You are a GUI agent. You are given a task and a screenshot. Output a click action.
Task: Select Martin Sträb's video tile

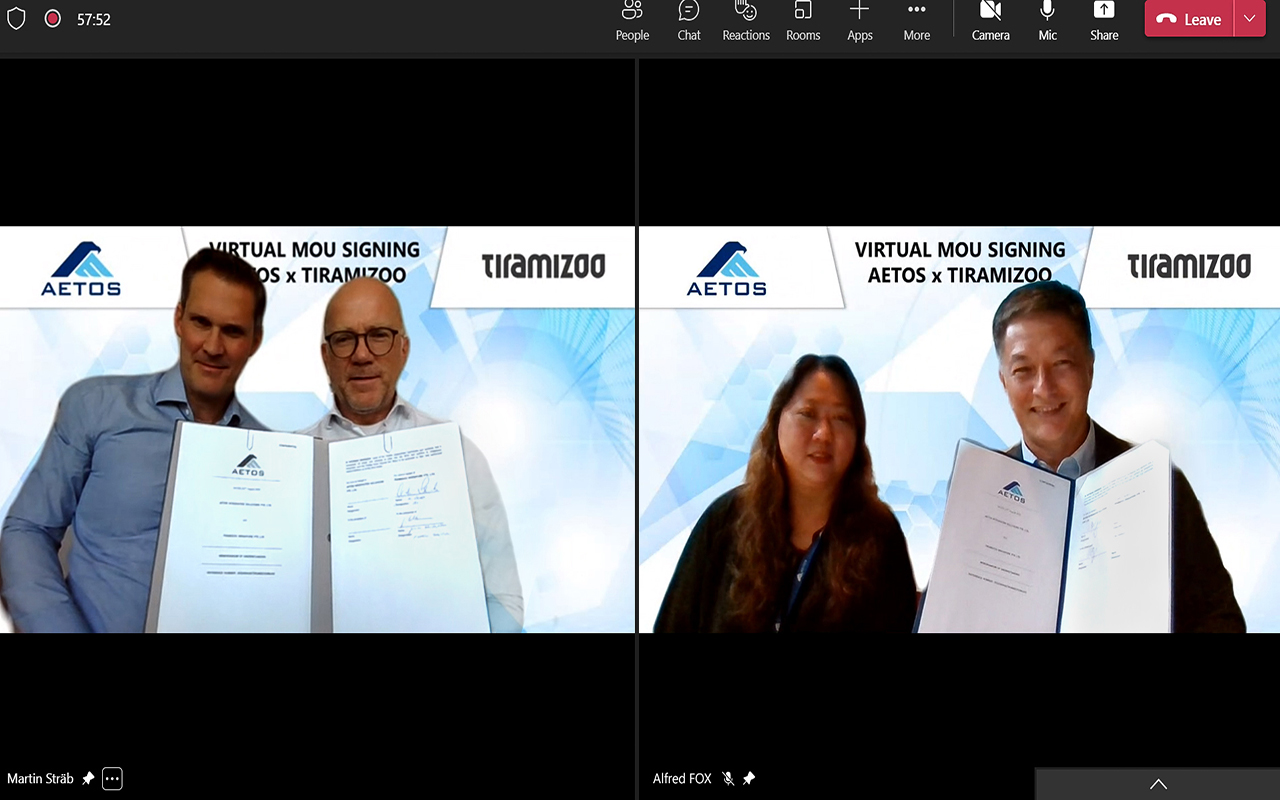[317, 429]
